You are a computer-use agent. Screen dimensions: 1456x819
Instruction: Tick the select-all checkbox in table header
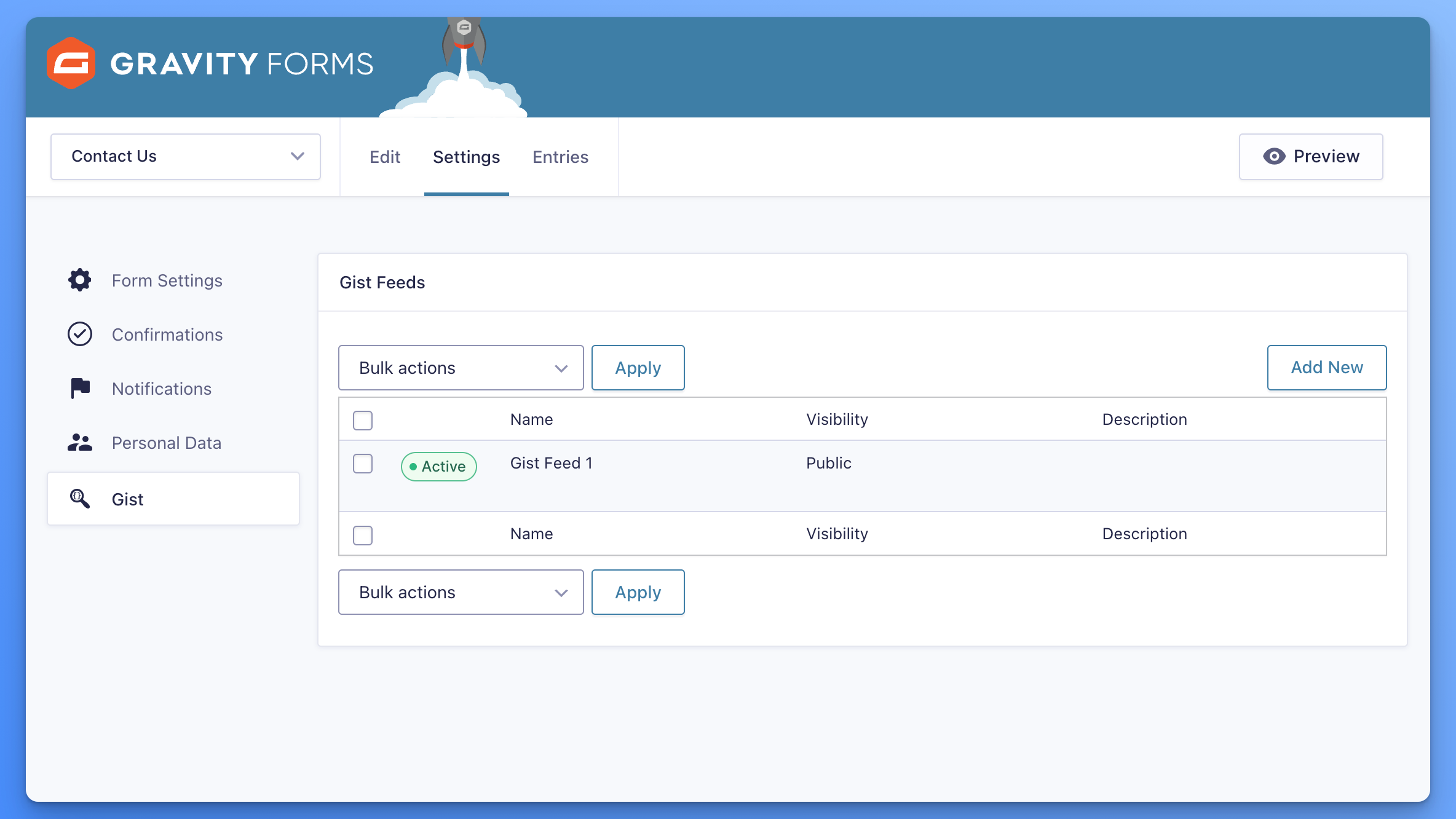click(363, 420)
